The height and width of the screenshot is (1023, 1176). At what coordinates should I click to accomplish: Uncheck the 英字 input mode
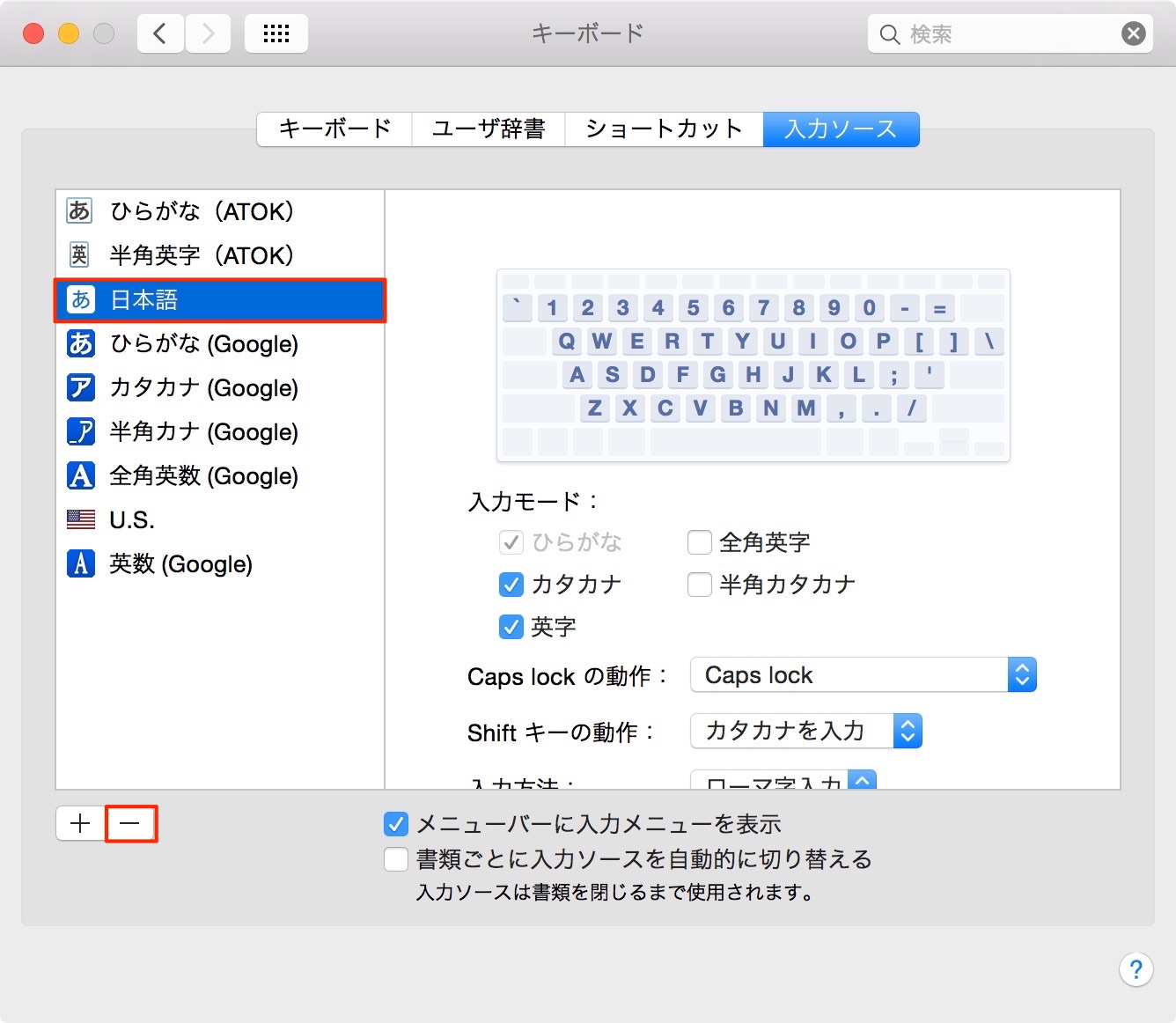point(511,627)
